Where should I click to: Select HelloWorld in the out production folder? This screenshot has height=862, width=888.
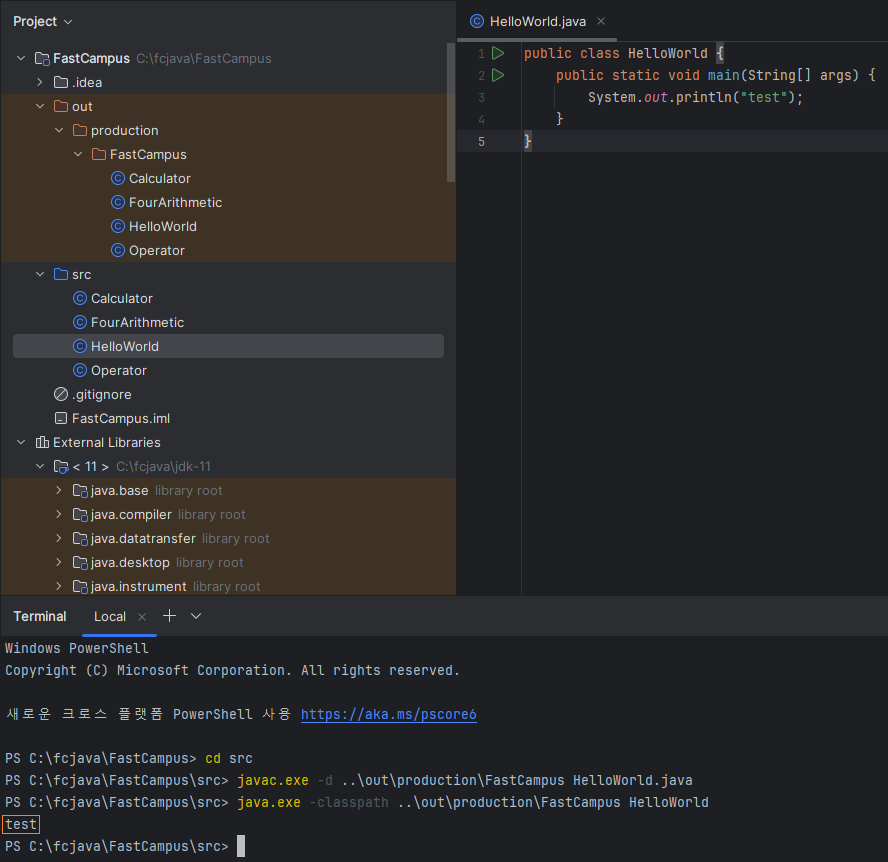coord(163,227)
